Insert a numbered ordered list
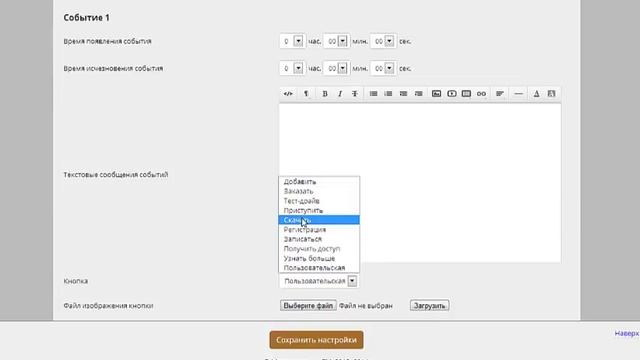Image resolution: width=640 pixels, height=360 pixels. point(388,94)
